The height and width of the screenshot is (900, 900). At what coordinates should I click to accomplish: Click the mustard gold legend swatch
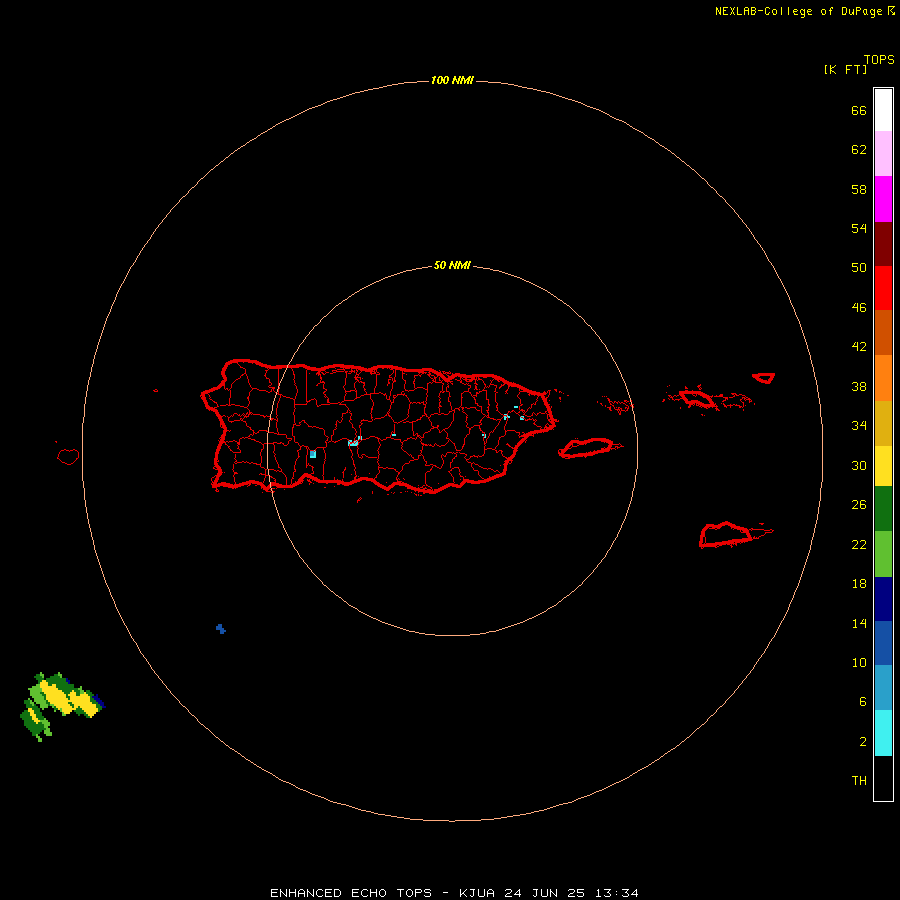click(x=883, y=423)
